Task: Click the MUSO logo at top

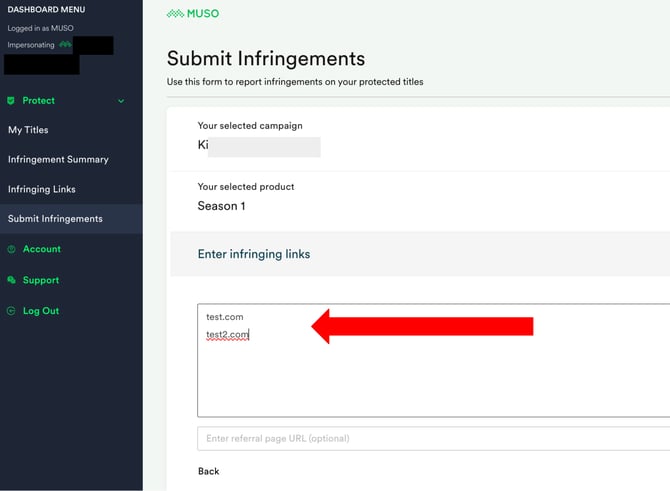Action: click(193, 14)
